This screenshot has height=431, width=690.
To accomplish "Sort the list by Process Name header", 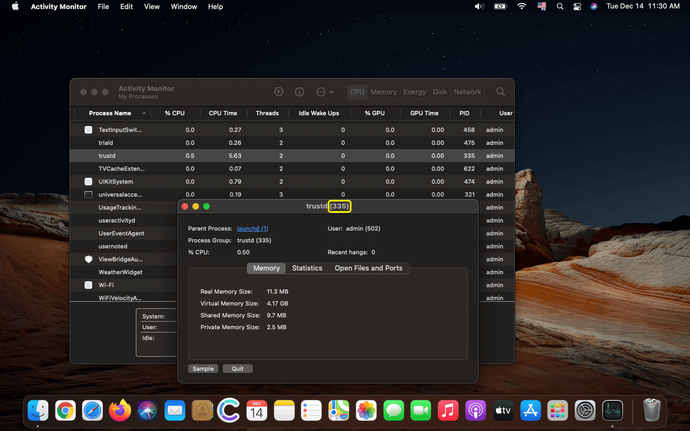I will (109, 113).
